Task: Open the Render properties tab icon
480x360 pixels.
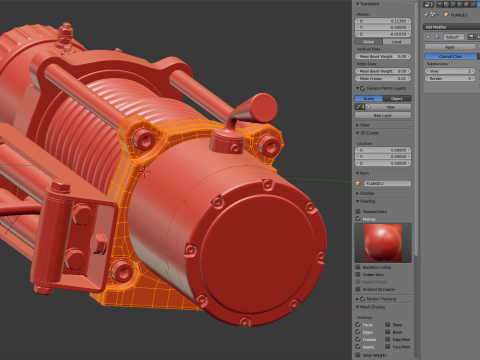Action: (x=440, y=4)
